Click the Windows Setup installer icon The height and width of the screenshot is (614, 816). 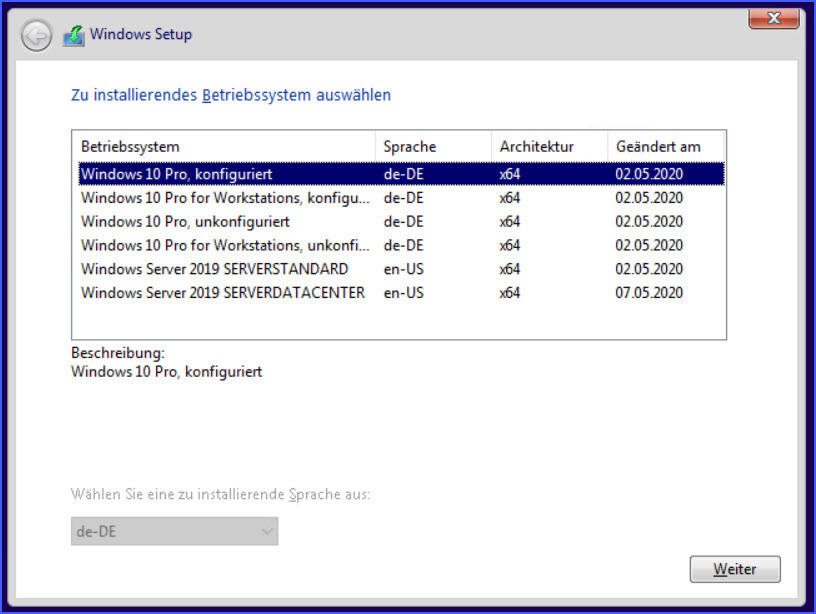click(74, 36)
